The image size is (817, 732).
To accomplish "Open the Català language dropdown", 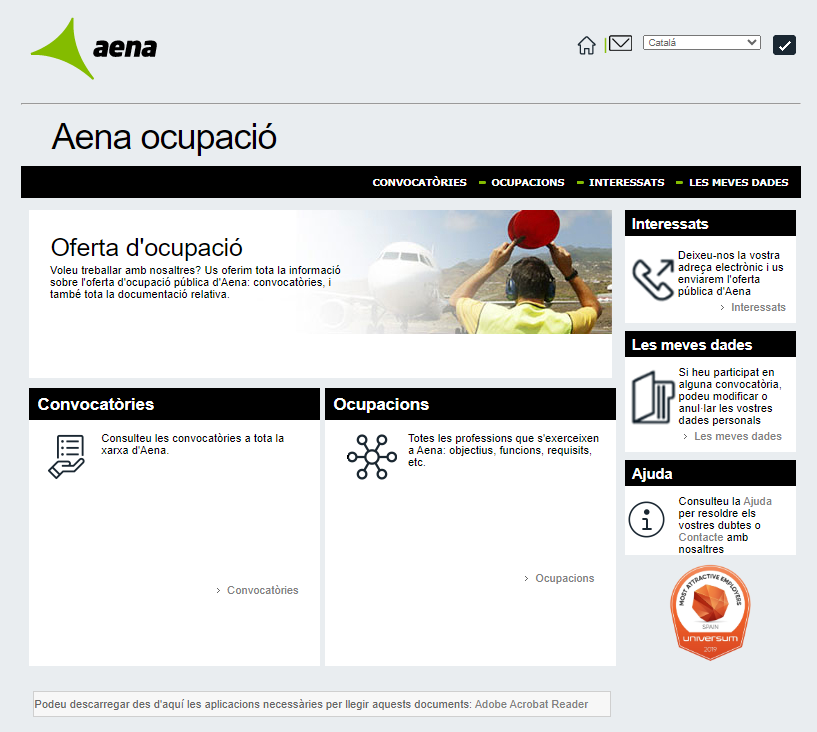I will point(701,43).
